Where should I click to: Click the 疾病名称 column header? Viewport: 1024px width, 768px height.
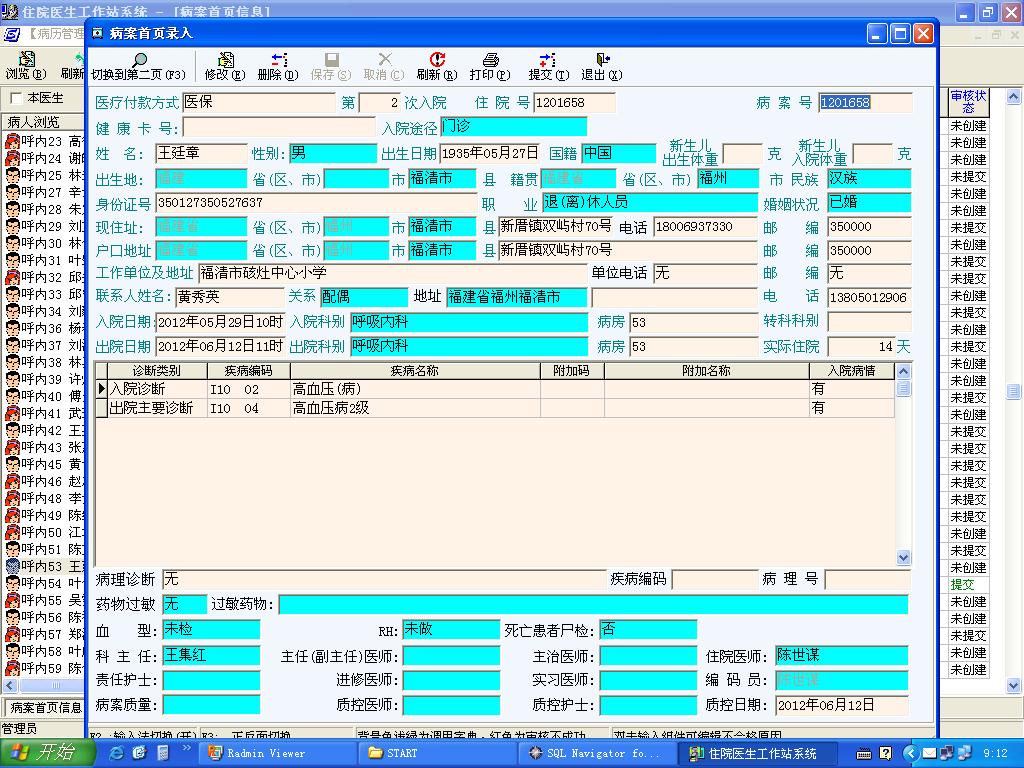(x=415, y=371)
